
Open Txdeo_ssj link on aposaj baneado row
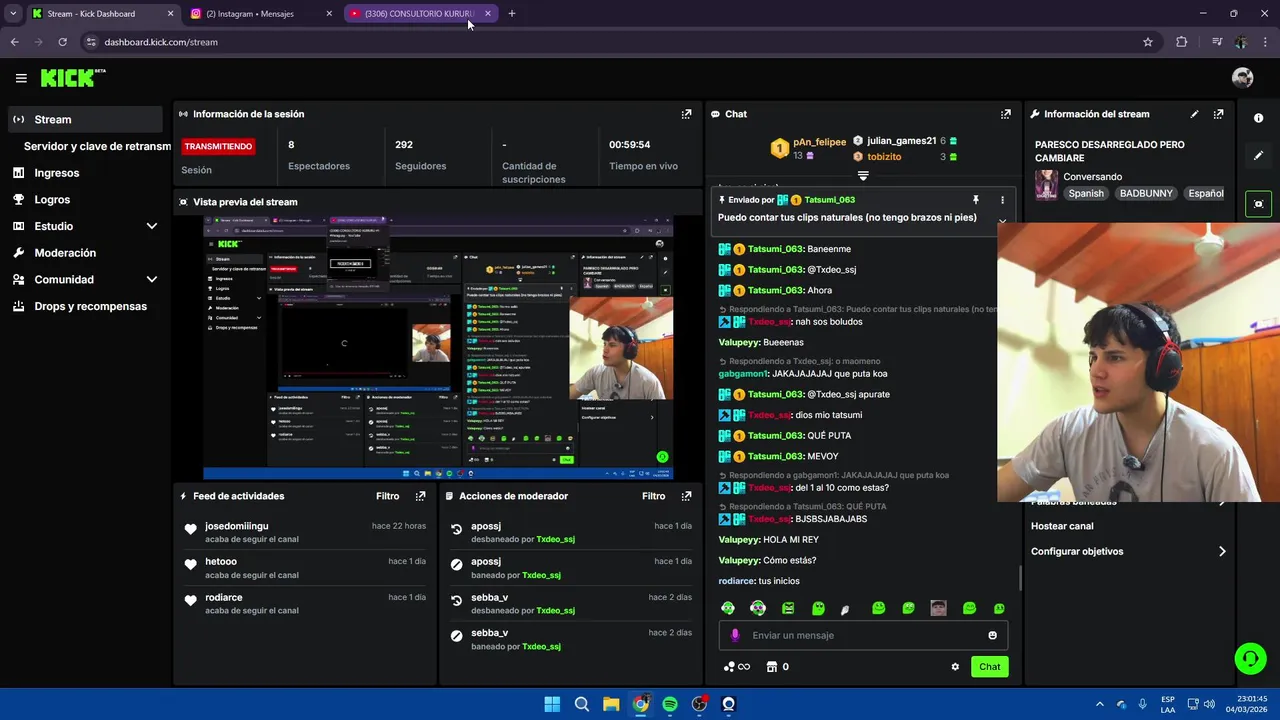pyautogui.click(x=541, y=575)
